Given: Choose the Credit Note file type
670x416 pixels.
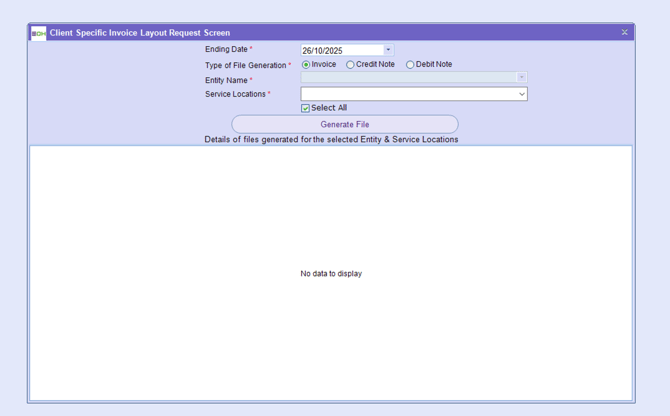Looking at the screenshot, I should tap(351, 65).
